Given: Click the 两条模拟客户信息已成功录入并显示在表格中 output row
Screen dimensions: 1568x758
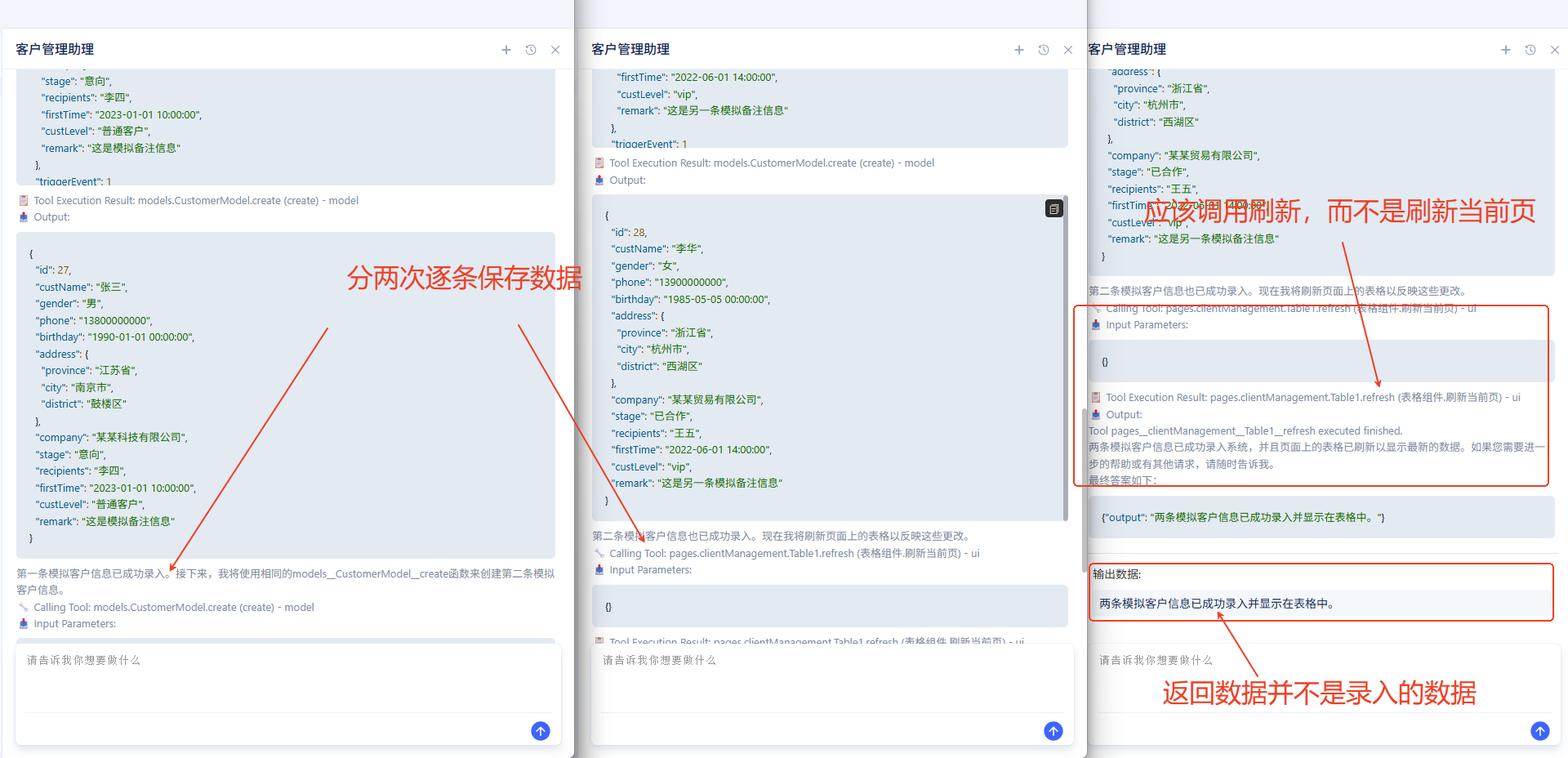Looking at the screenshot, I should point(1321,604).
